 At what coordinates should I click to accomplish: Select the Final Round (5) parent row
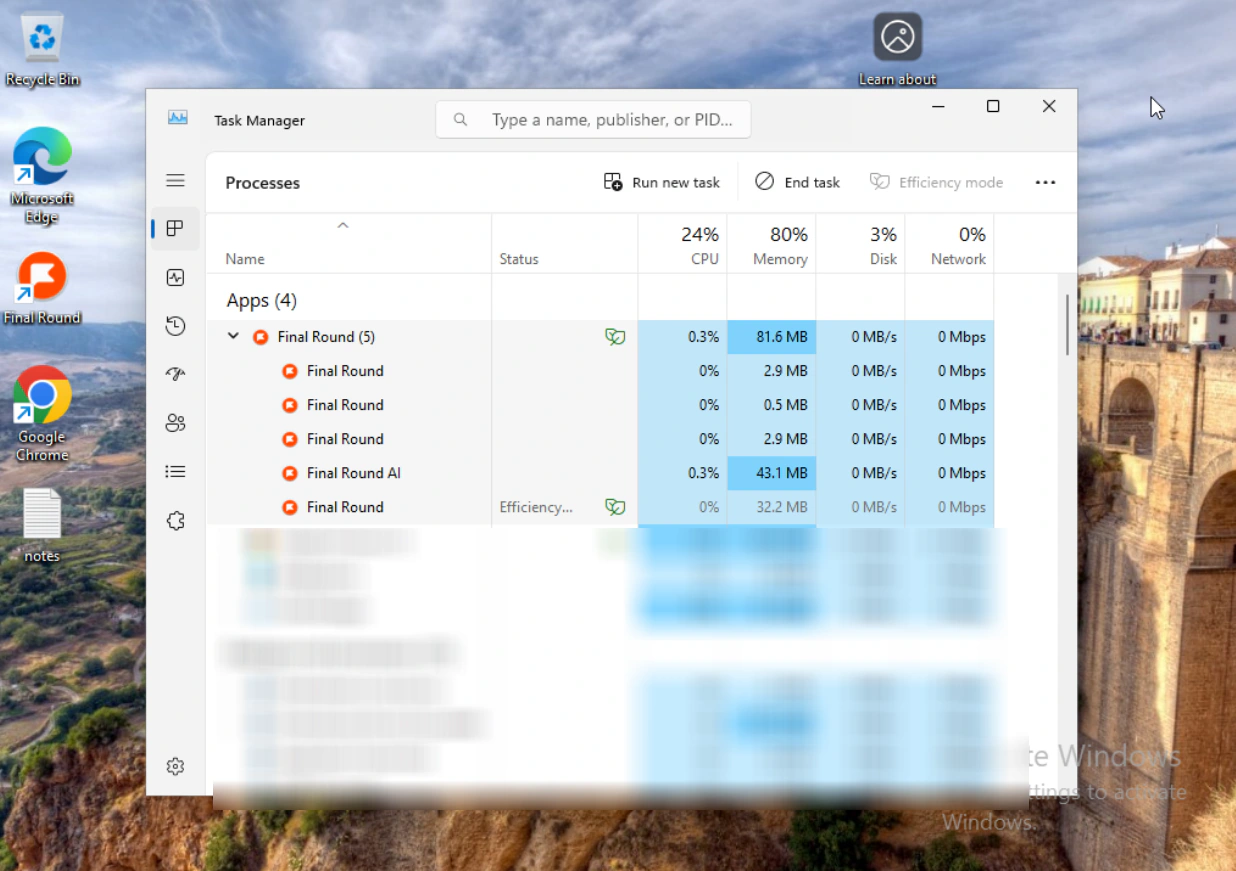click(x=600, y=337)
